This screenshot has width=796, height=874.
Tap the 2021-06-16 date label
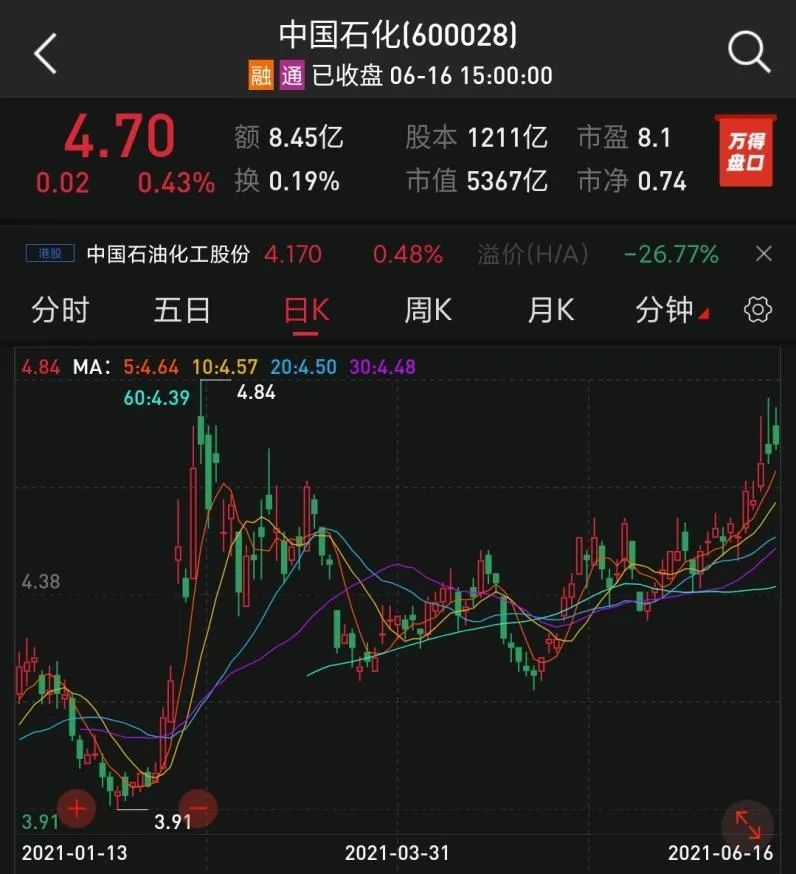pos(721,853)
